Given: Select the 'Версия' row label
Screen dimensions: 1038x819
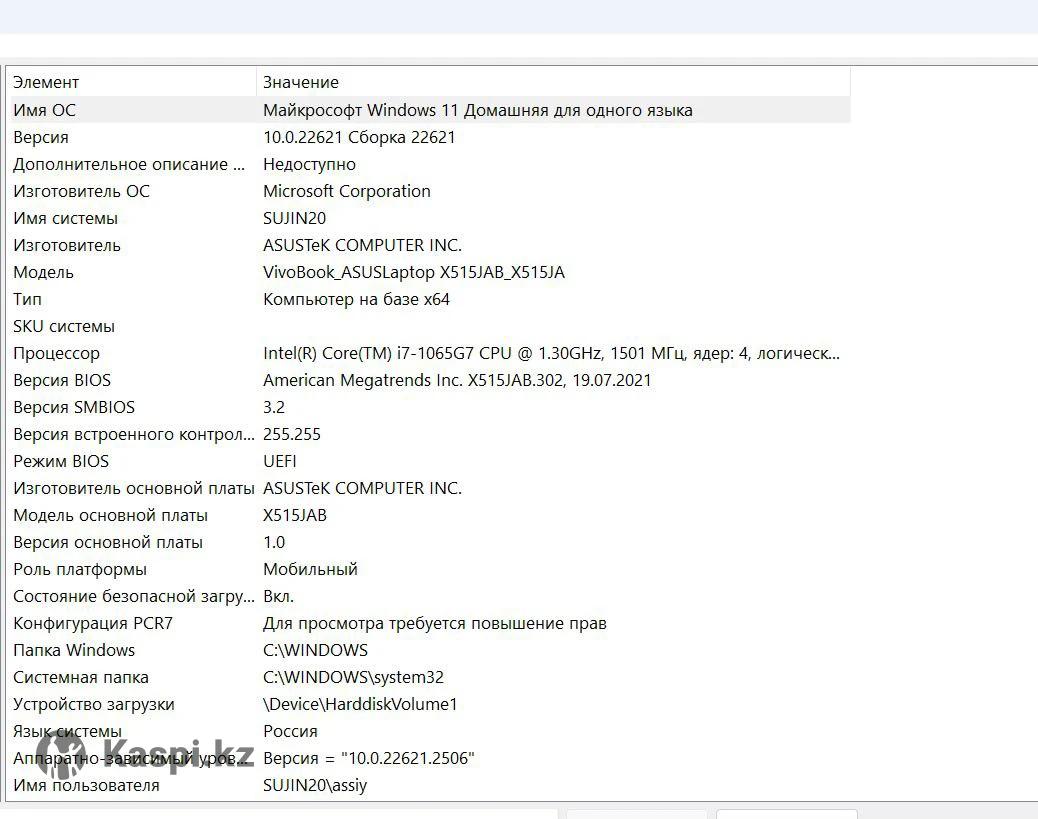Looking at the screenshot, I should tap(41, 137).
